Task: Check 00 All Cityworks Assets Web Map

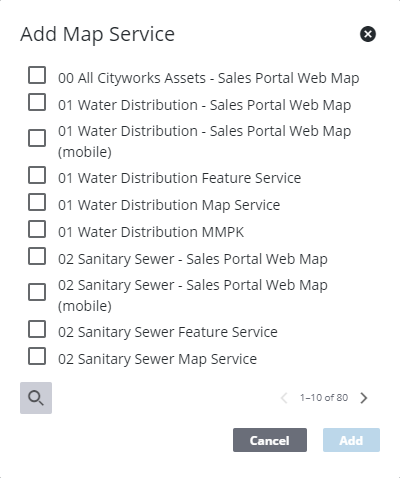Action: click(x=37, y=75)
